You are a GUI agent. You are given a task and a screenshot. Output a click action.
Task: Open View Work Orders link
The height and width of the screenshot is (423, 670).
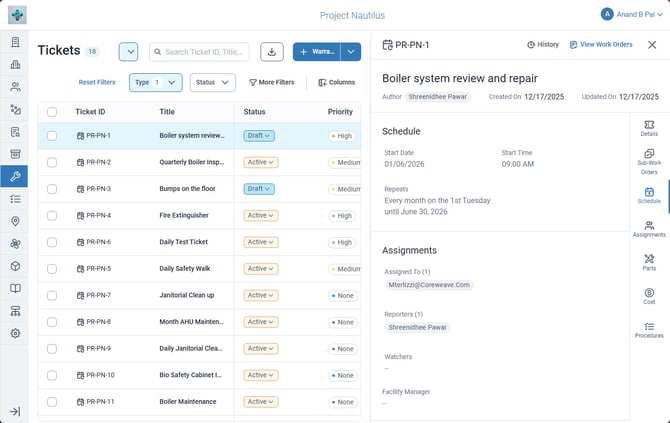click(x=601, y=44)
